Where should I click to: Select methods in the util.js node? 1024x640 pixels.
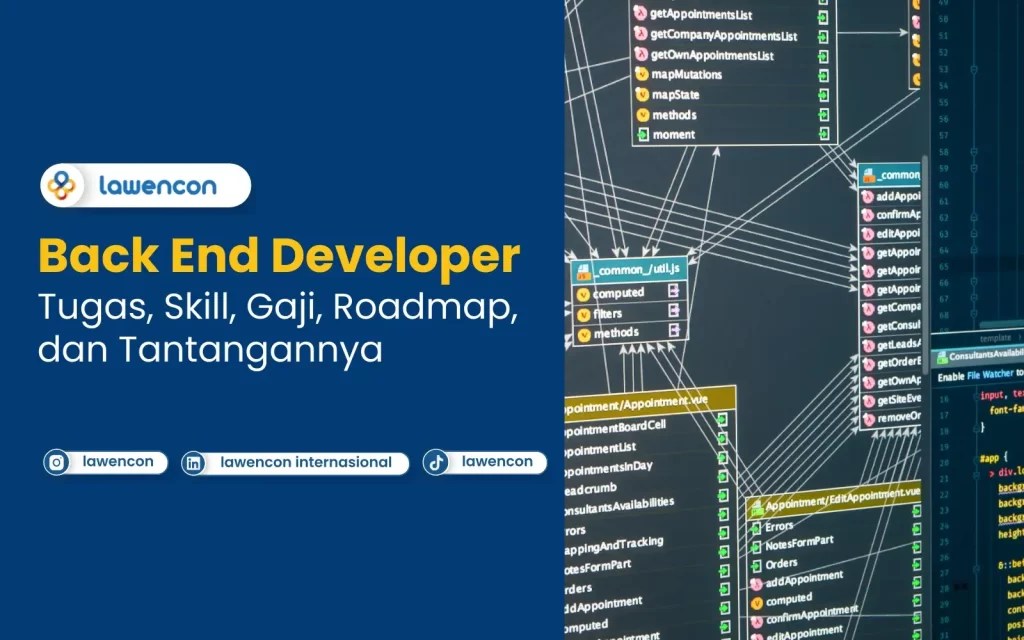tap(616, 333)
